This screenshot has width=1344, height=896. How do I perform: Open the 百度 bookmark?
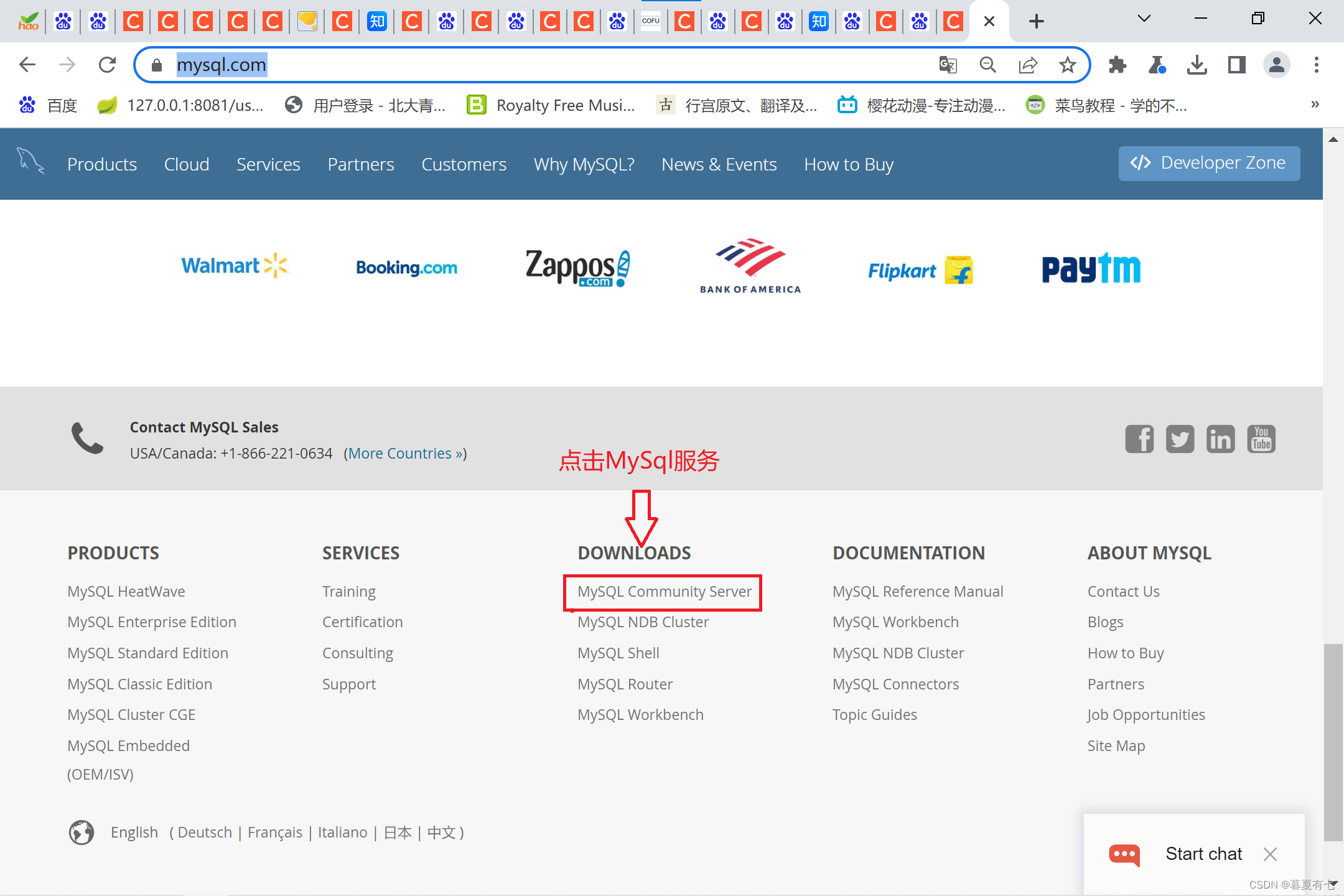[x=48, y=105]
